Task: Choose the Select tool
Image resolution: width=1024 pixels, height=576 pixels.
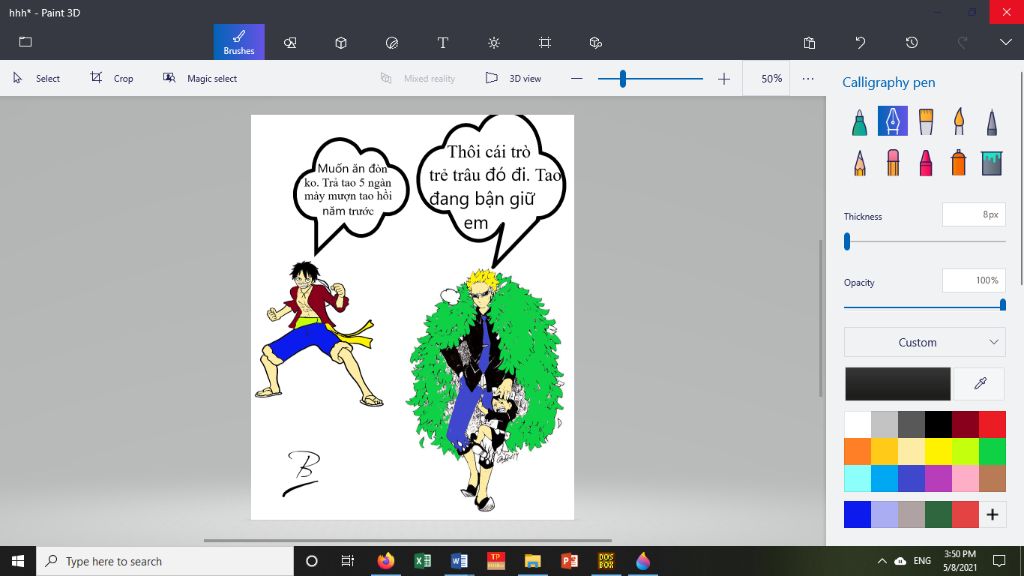Action: pyautogui.click(x=37, y=78)
